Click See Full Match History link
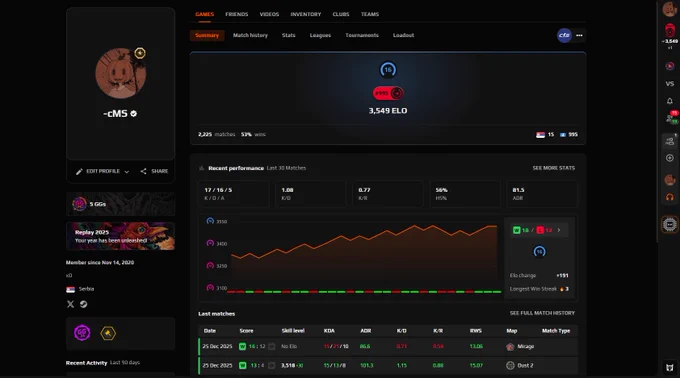This screenshot has height=378, width=680. [542, 313]
